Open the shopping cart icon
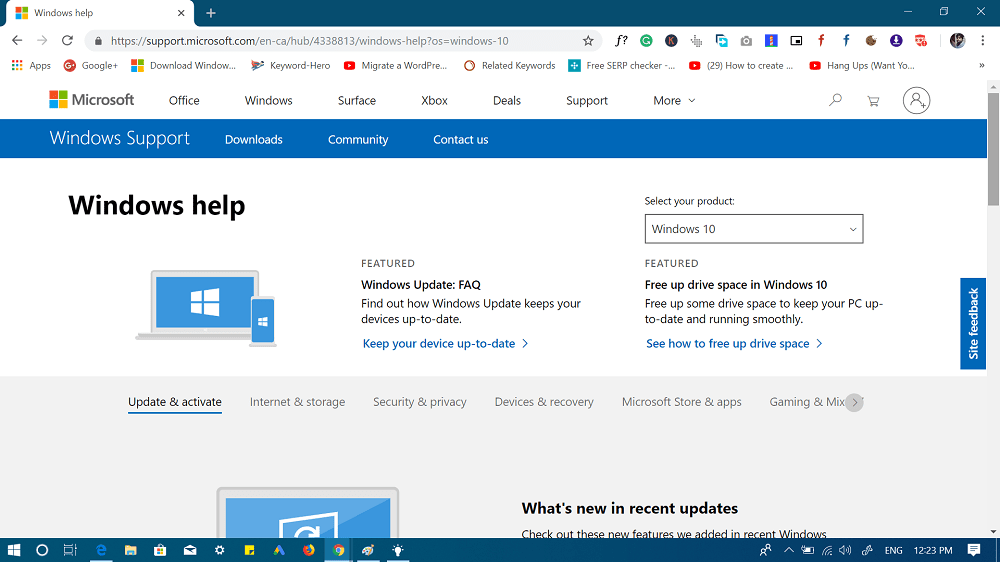 pyautogui.click(x=873, y=101)
